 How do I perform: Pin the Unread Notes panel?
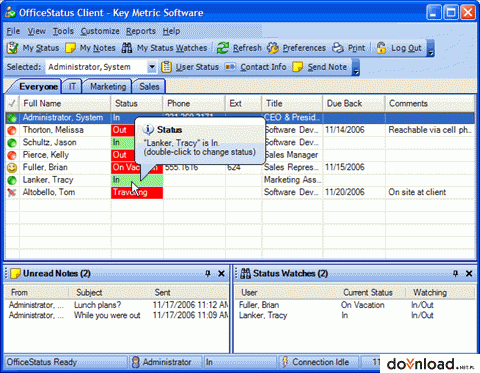click(208, 274)
